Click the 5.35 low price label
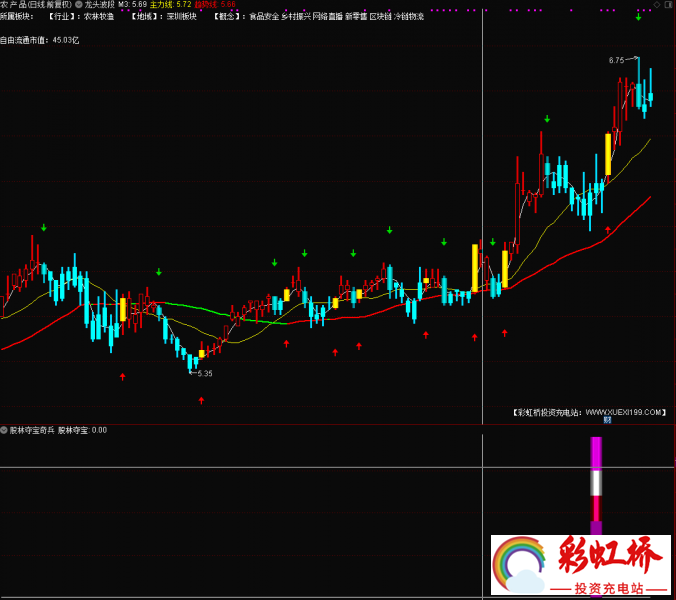Screen dimensions: 676x600 tap(204, 373)
